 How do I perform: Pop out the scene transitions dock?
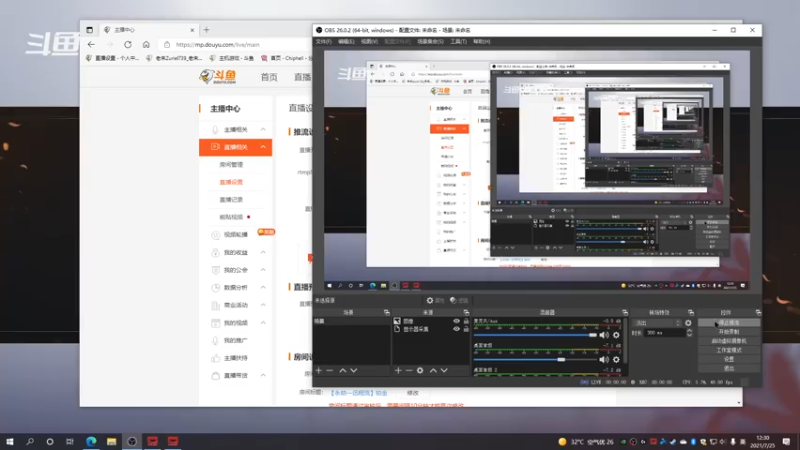(691, 312)
